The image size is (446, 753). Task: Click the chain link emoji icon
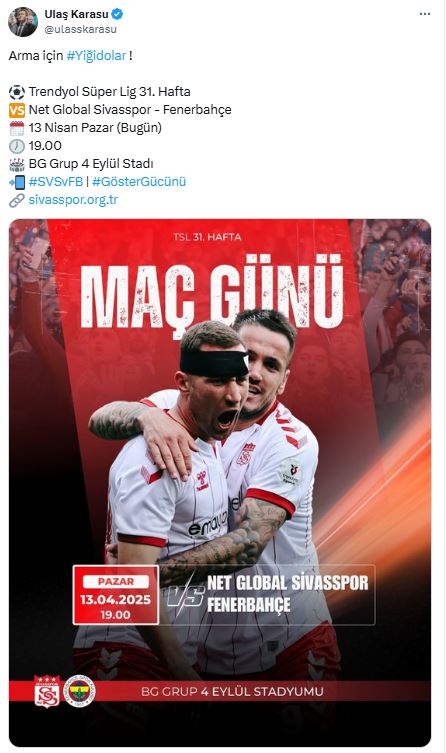[17, 200]
